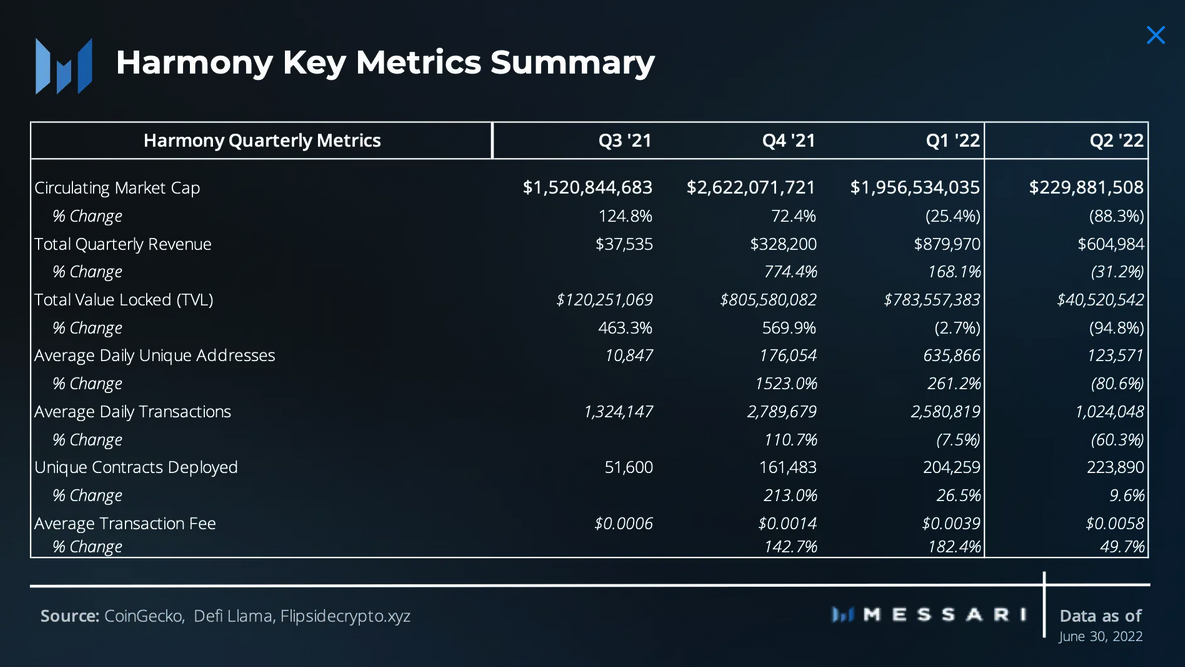Click the 204,259 contracts value

[x=951, y=468]
